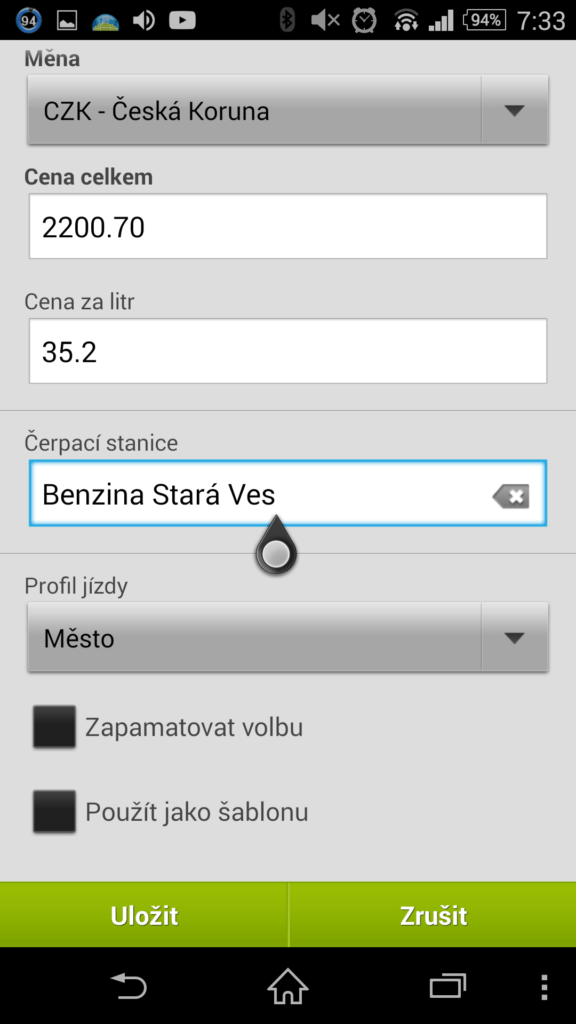Cancel with the Zrušit button
This screenshot has width=576, height=1024.
pyautogui.click(x=432, y=915)
